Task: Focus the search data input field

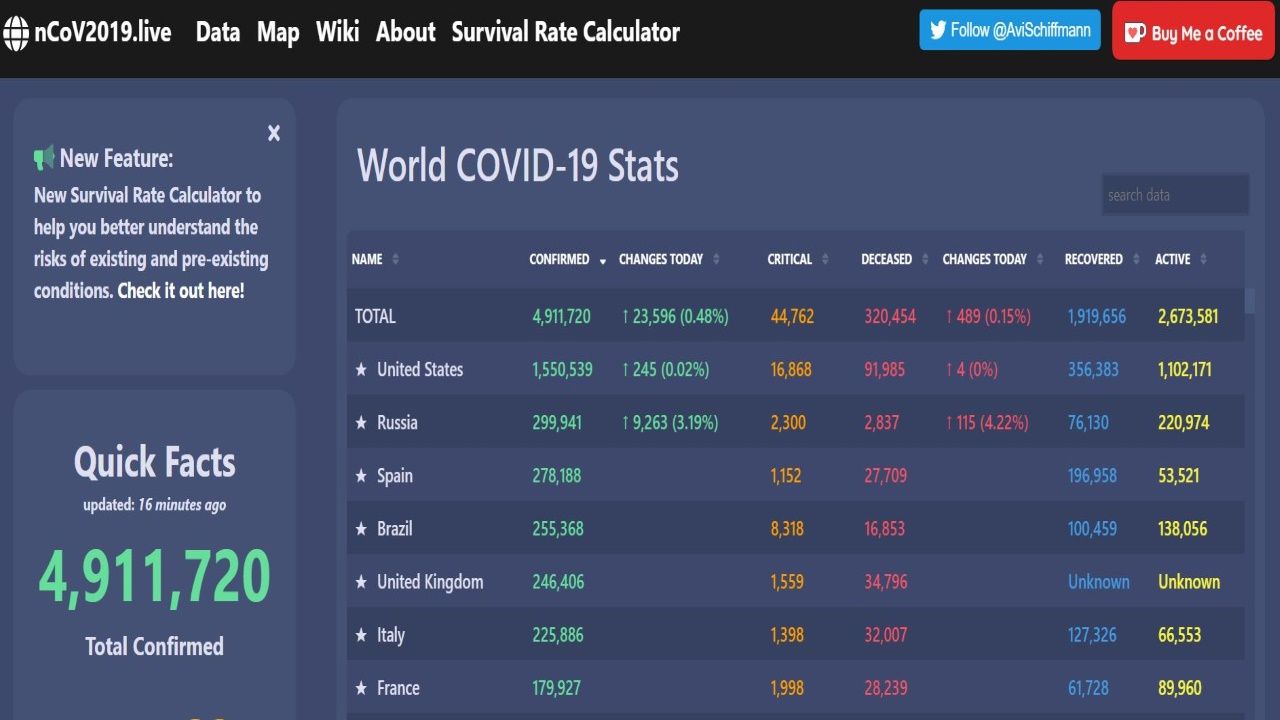Action: [x=1175, y=195]
